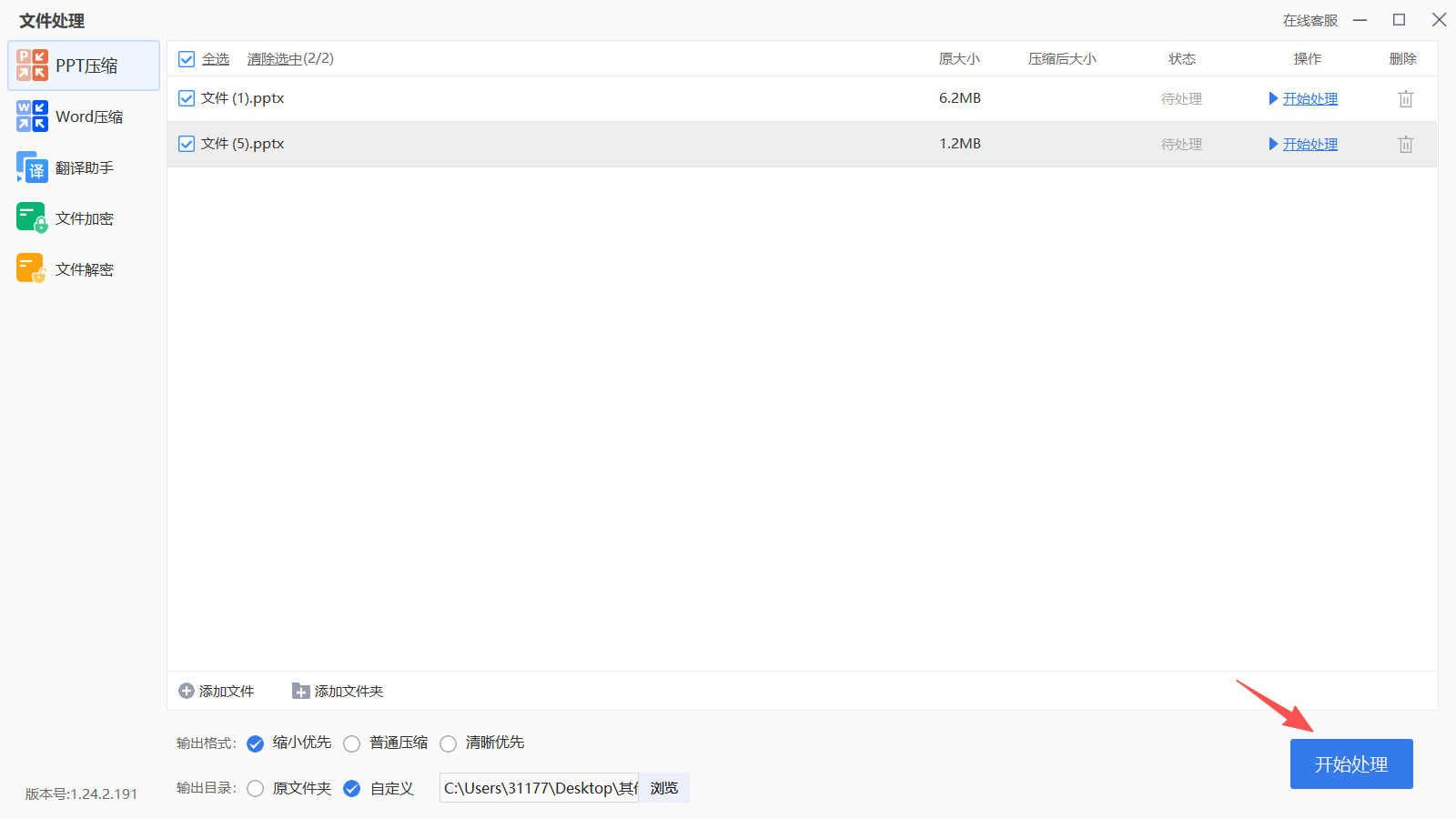Select the 普通压缩 output option

(x=352, y=743)
